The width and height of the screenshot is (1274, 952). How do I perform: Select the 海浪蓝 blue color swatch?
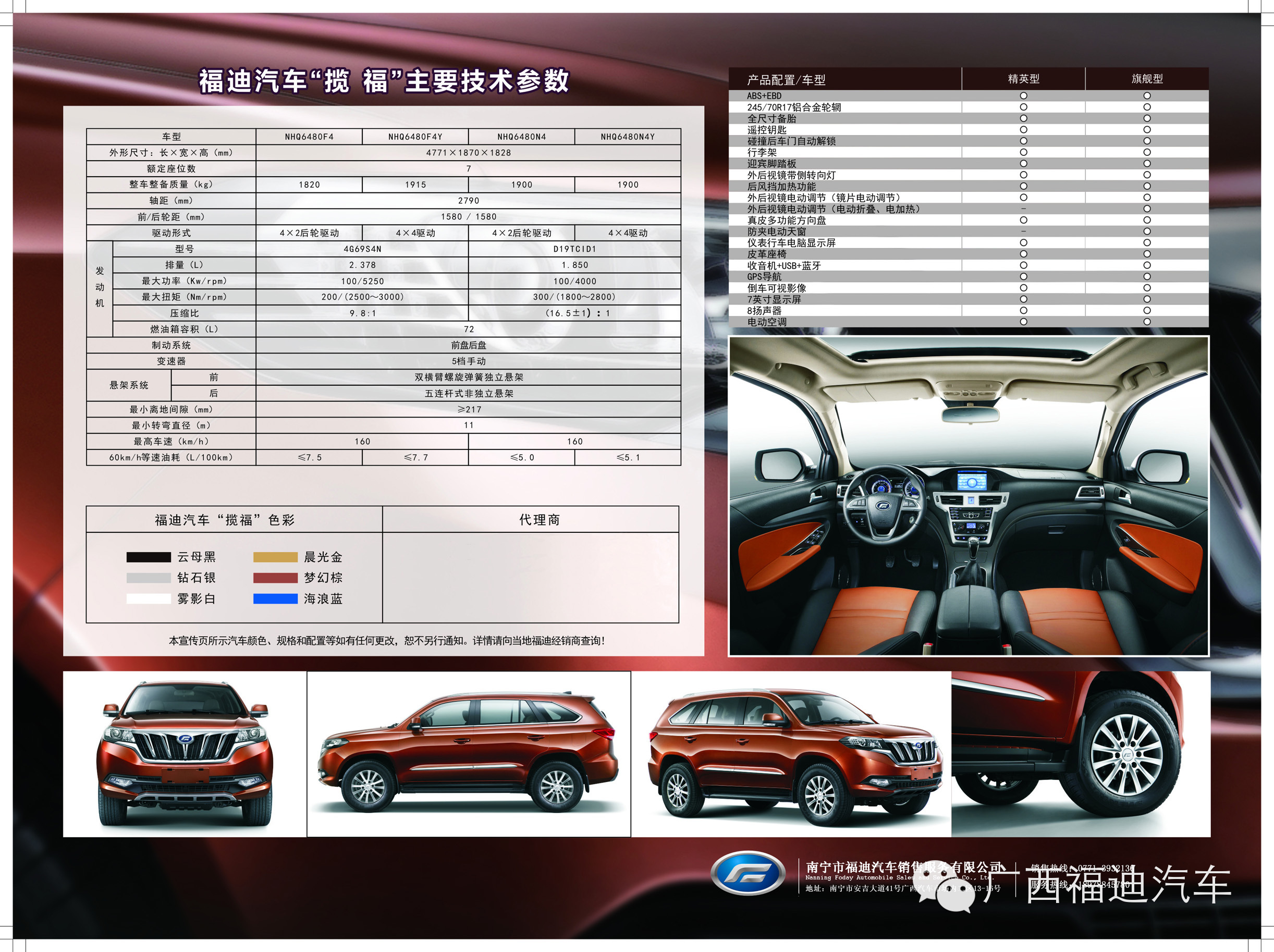[x=275, y=599]
